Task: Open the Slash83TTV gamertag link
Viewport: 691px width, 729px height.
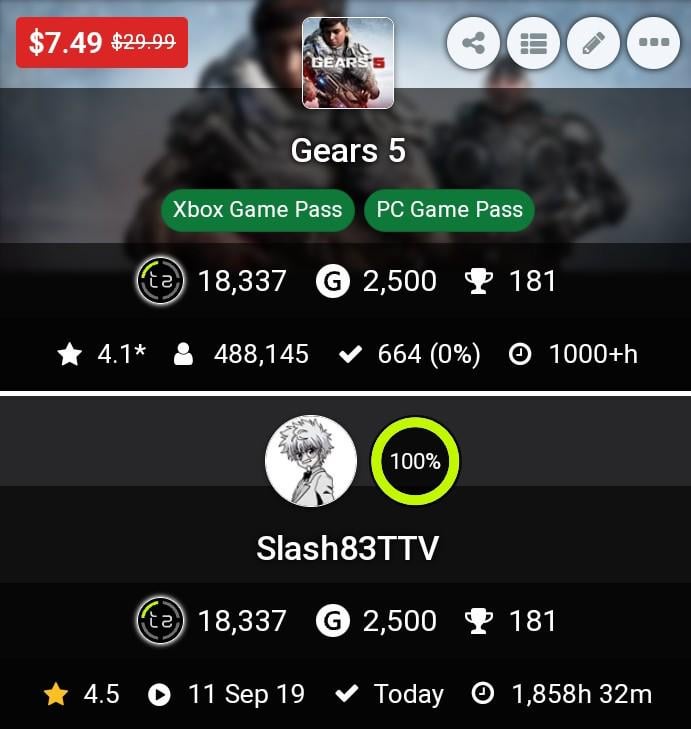Action: (x=347, y=548)
